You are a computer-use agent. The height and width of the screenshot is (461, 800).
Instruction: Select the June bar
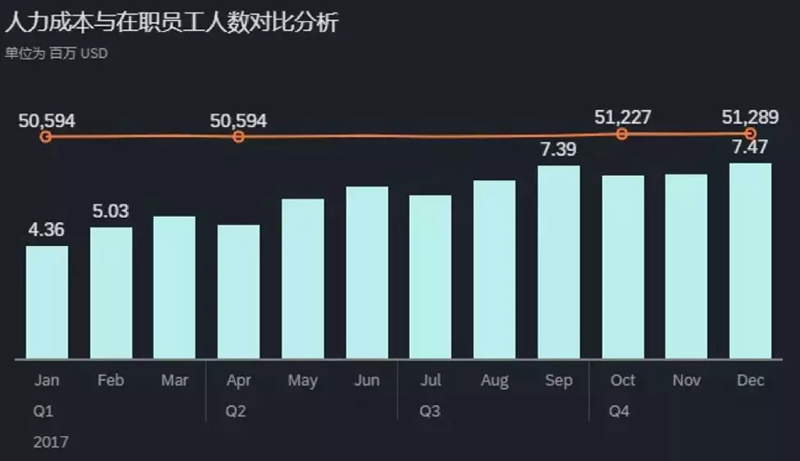(x=366, y=272)
